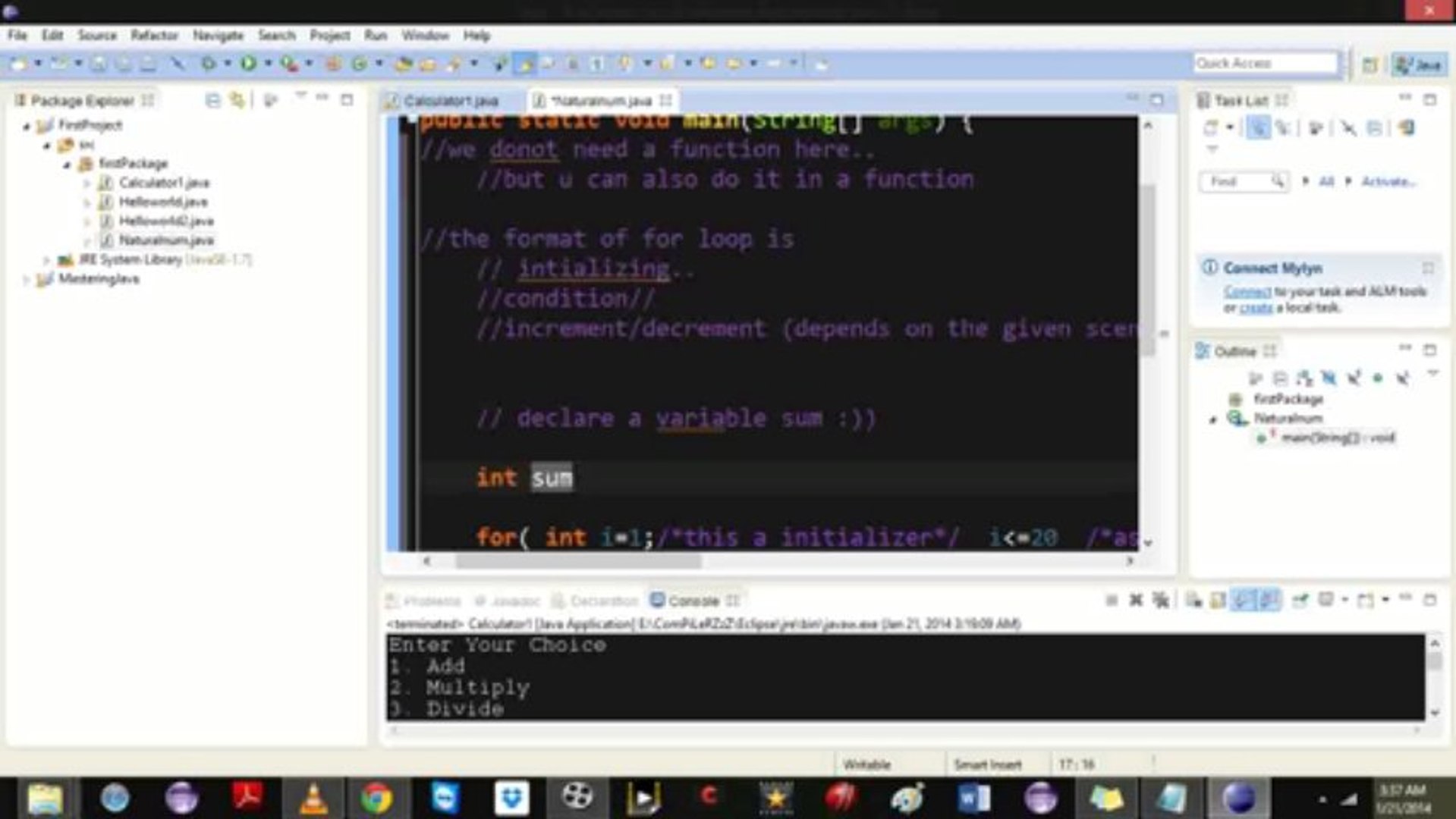Open the Task List view menu icon
This screenshot has width=1456, height=819.
pos(1212,149)
